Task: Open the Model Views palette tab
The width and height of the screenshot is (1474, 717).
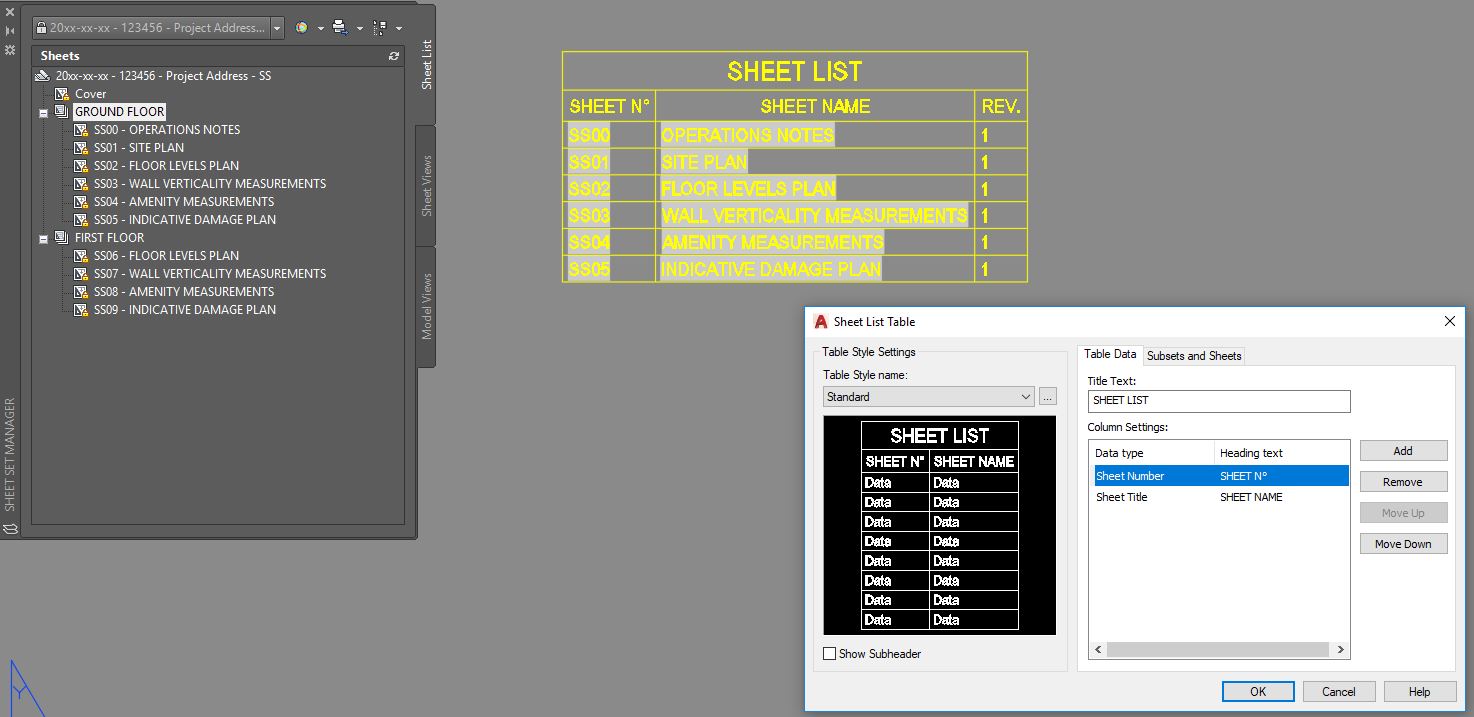Action: point(425,288)
